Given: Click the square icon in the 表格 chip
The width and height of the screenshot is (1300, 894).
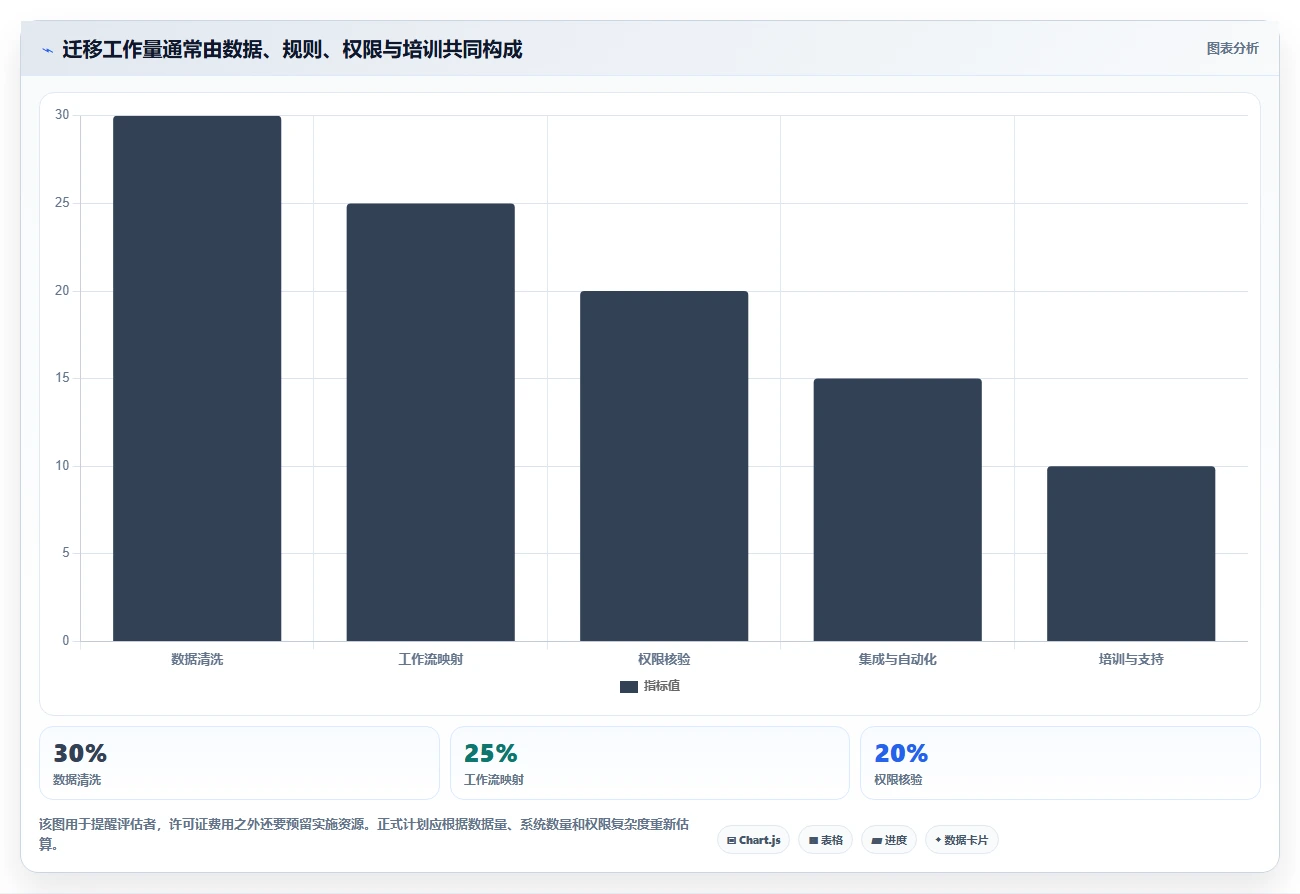Looking at the screenshot, I should click(813, 841).
